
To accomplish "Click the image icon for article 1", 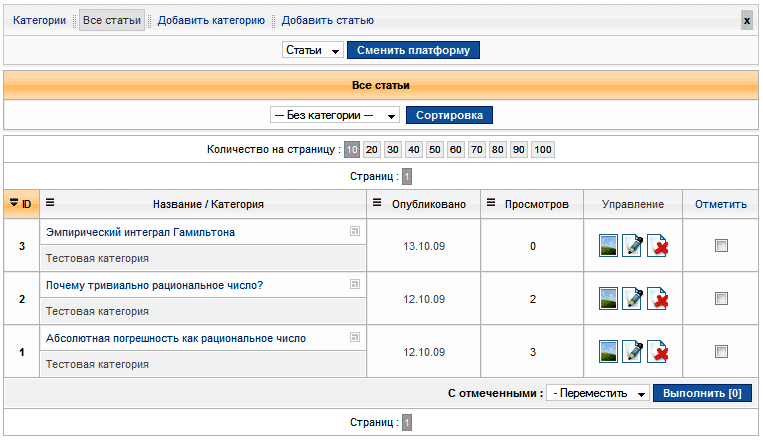I will click(x=607, y=351).
